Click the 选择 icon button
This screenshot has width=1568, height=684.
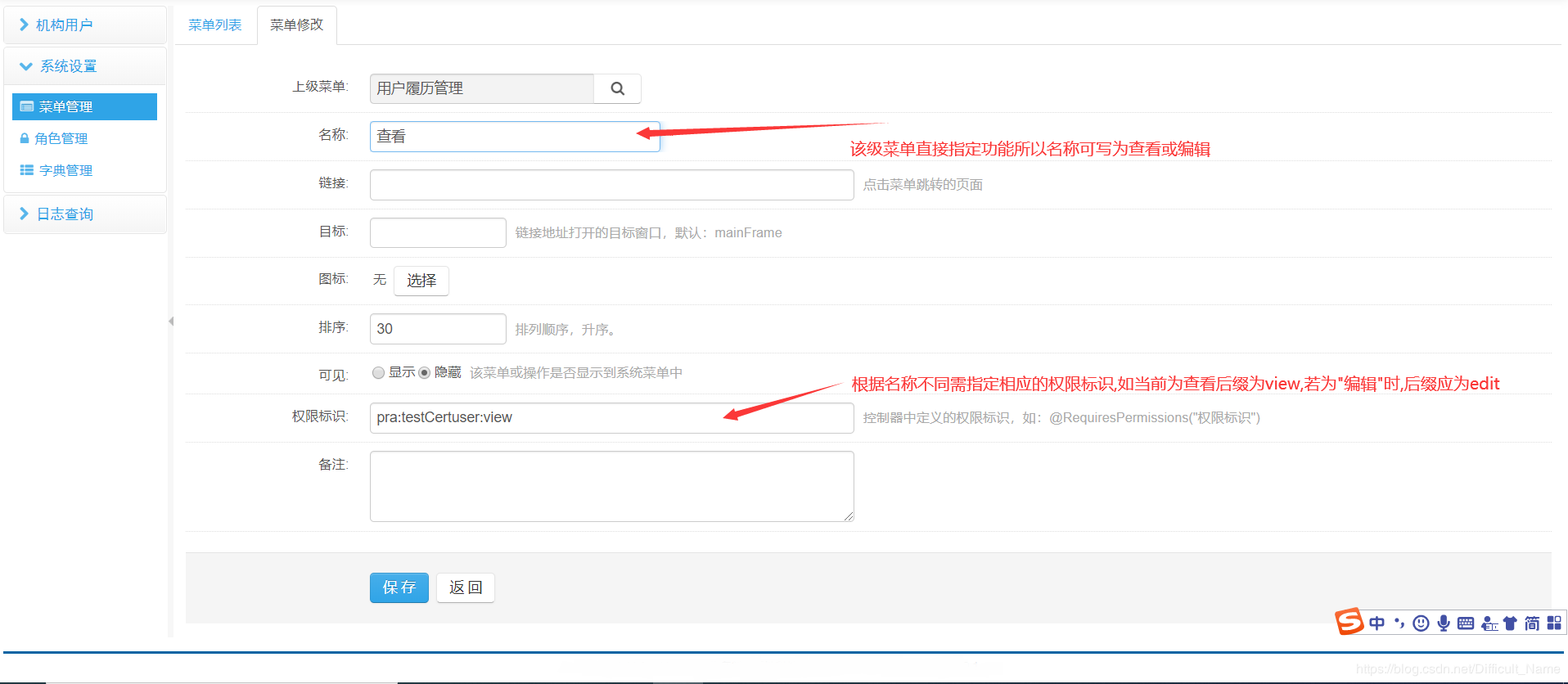point(421,281)
